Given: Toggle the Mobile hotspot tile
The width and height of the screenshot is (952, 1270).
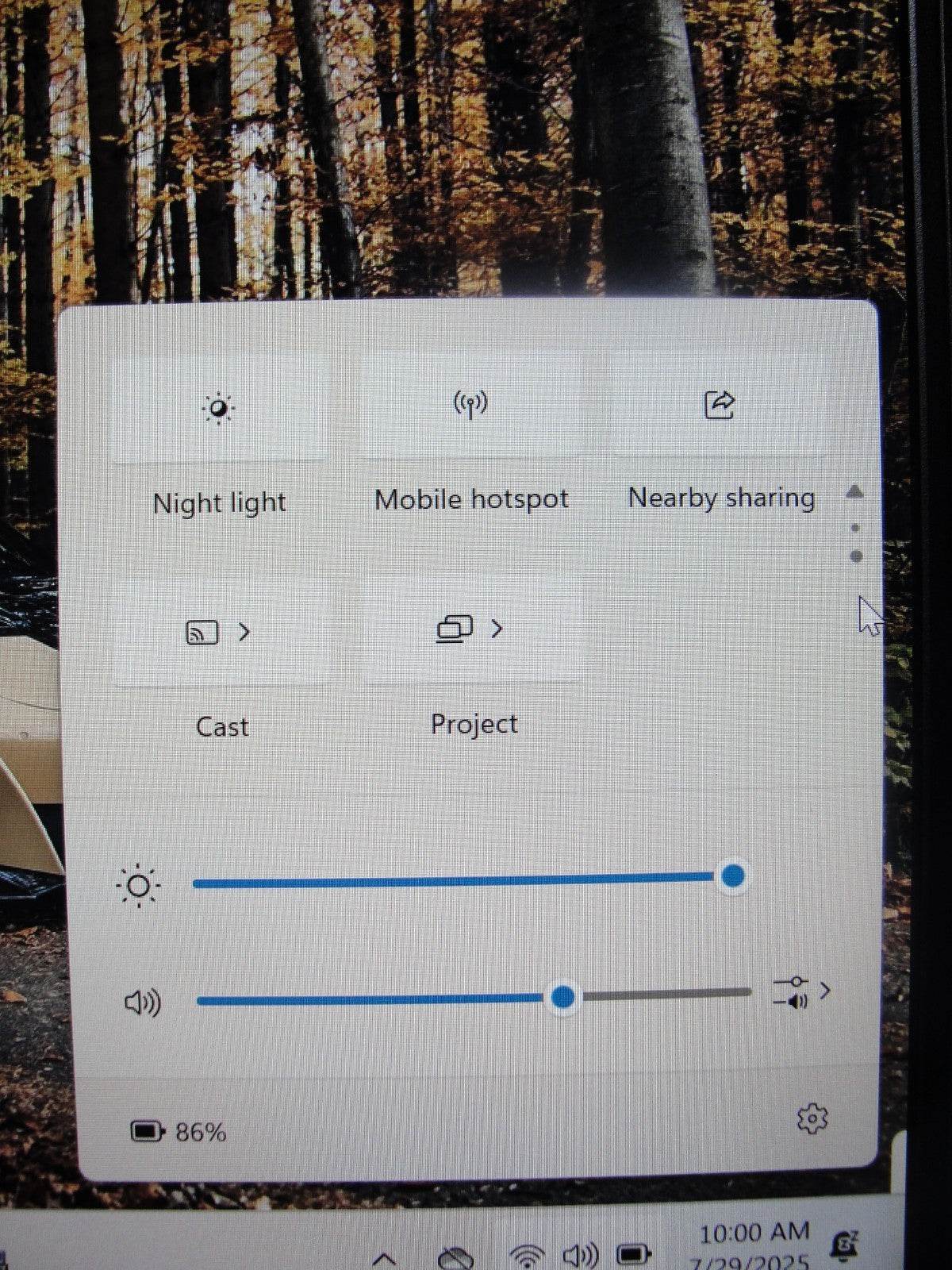Looking at the screenshot, I should click(x=470, y=406).
